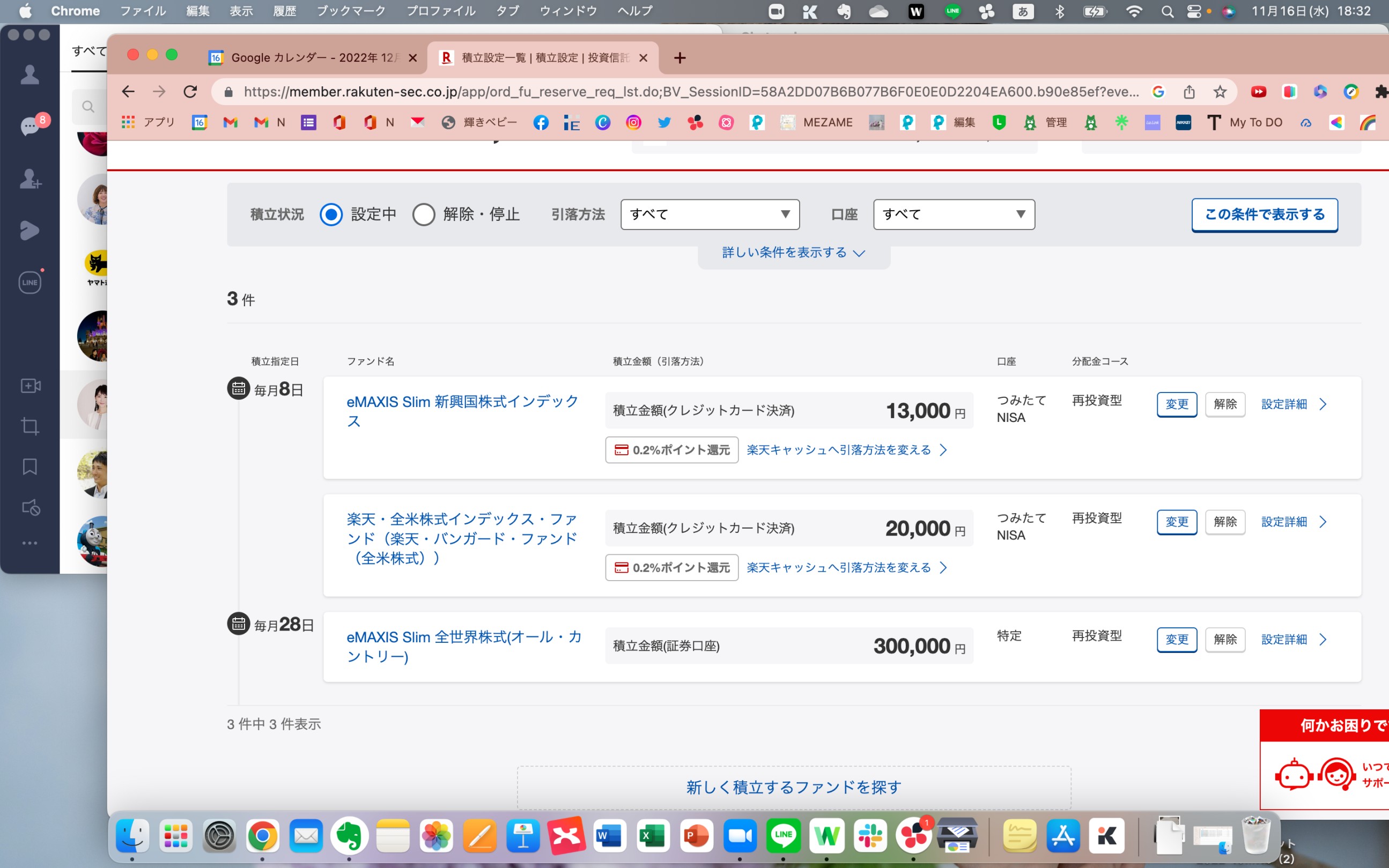The height and width of the screenshot is (868, 1389).
Task: Open the ヘルプ menu
Action: [x=634, y=11]
